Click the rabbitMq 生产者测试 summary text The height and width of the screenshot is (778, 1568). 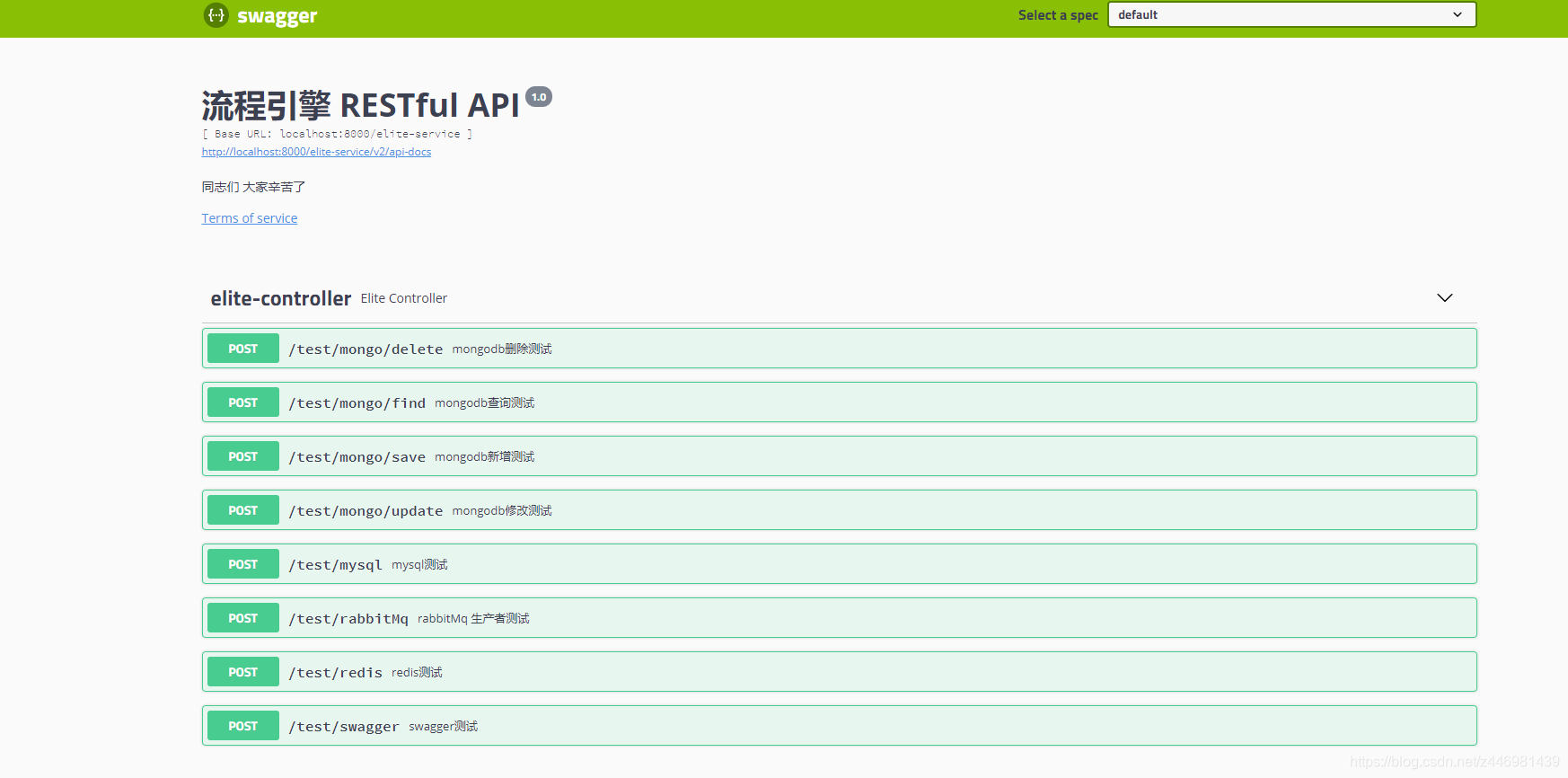coord(473,618)
